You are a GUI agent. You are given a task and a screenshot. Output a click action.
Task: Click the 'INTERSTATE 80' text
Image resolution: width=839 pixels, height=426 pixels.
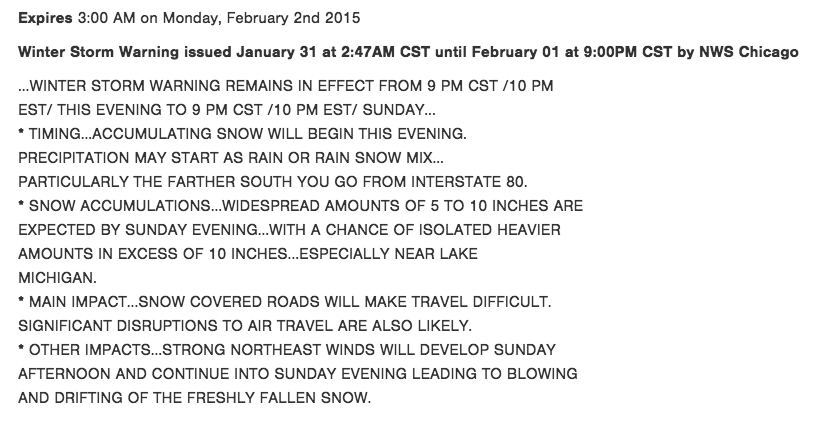pyautogui.click(x=469, y=182)
